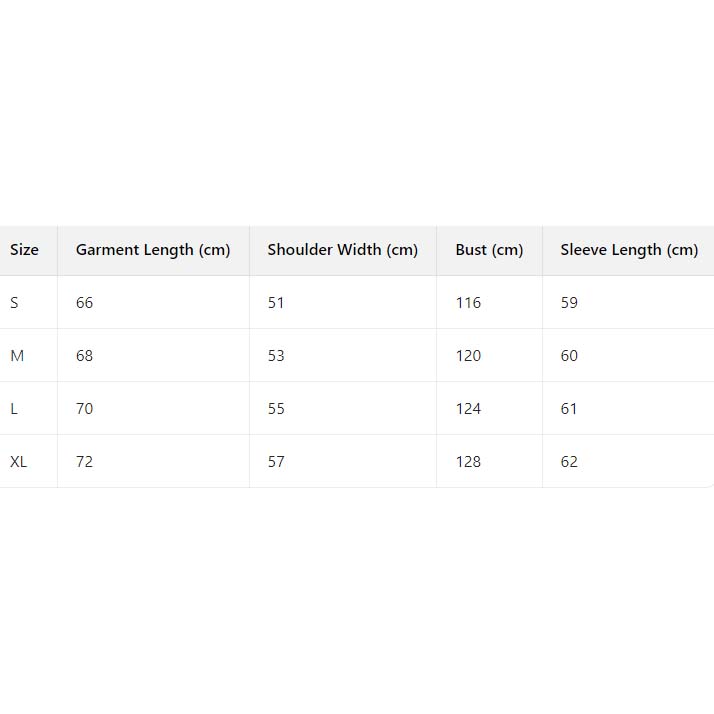This screenshot has height=714, width=714.
Task: Click sleeve length value 61
Action: click(x=569, y=409)
